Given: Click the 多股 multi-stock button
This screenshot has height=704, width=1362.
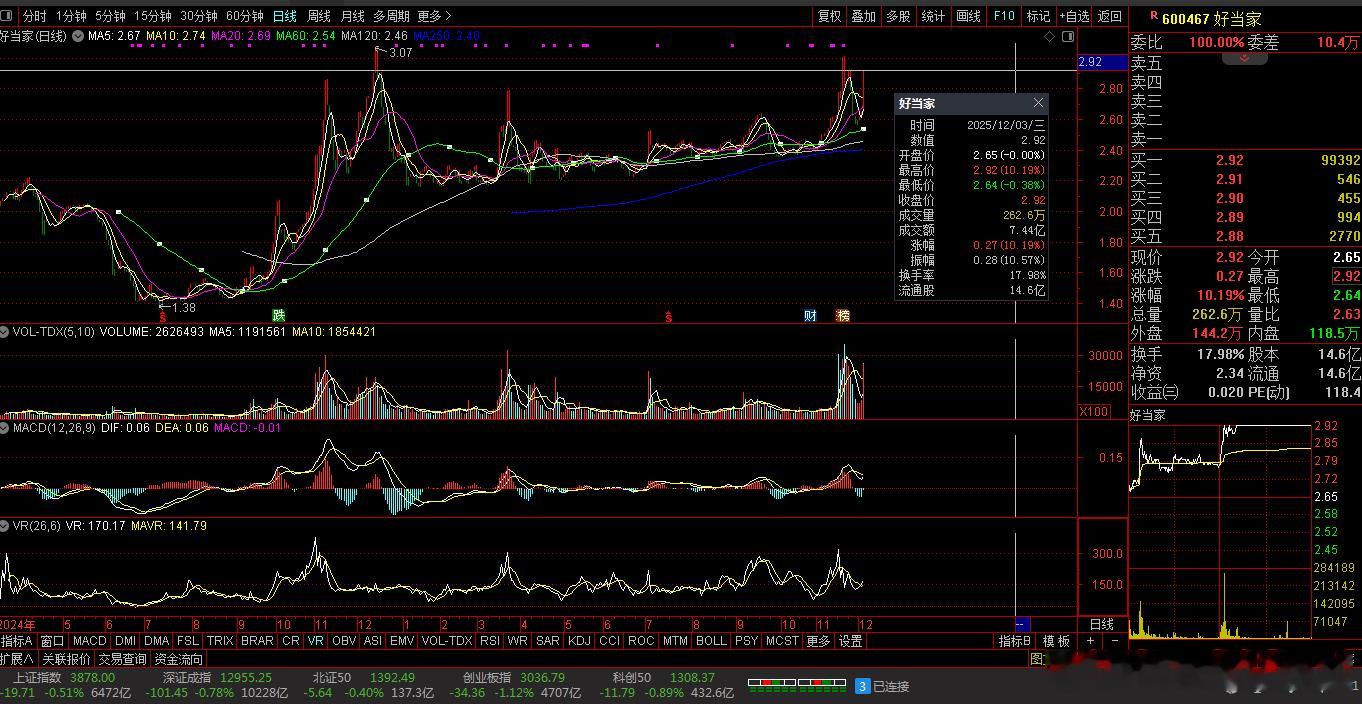Looking at the screenshot, I should [898, 16].
